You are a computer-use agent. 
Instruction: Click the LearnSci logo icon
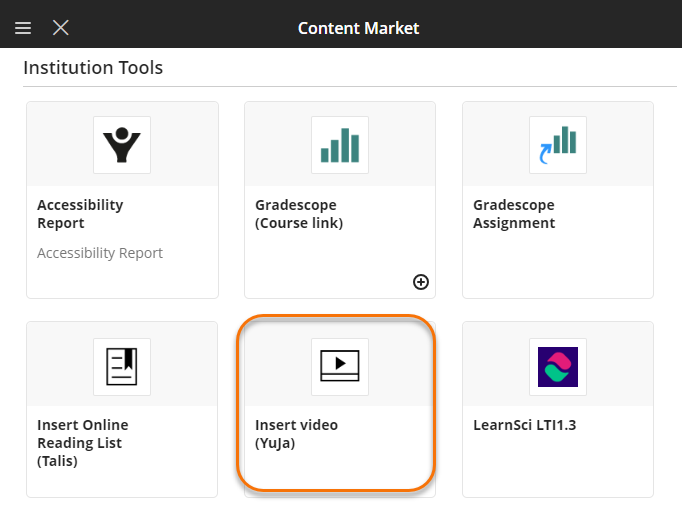tap(557, 366)
